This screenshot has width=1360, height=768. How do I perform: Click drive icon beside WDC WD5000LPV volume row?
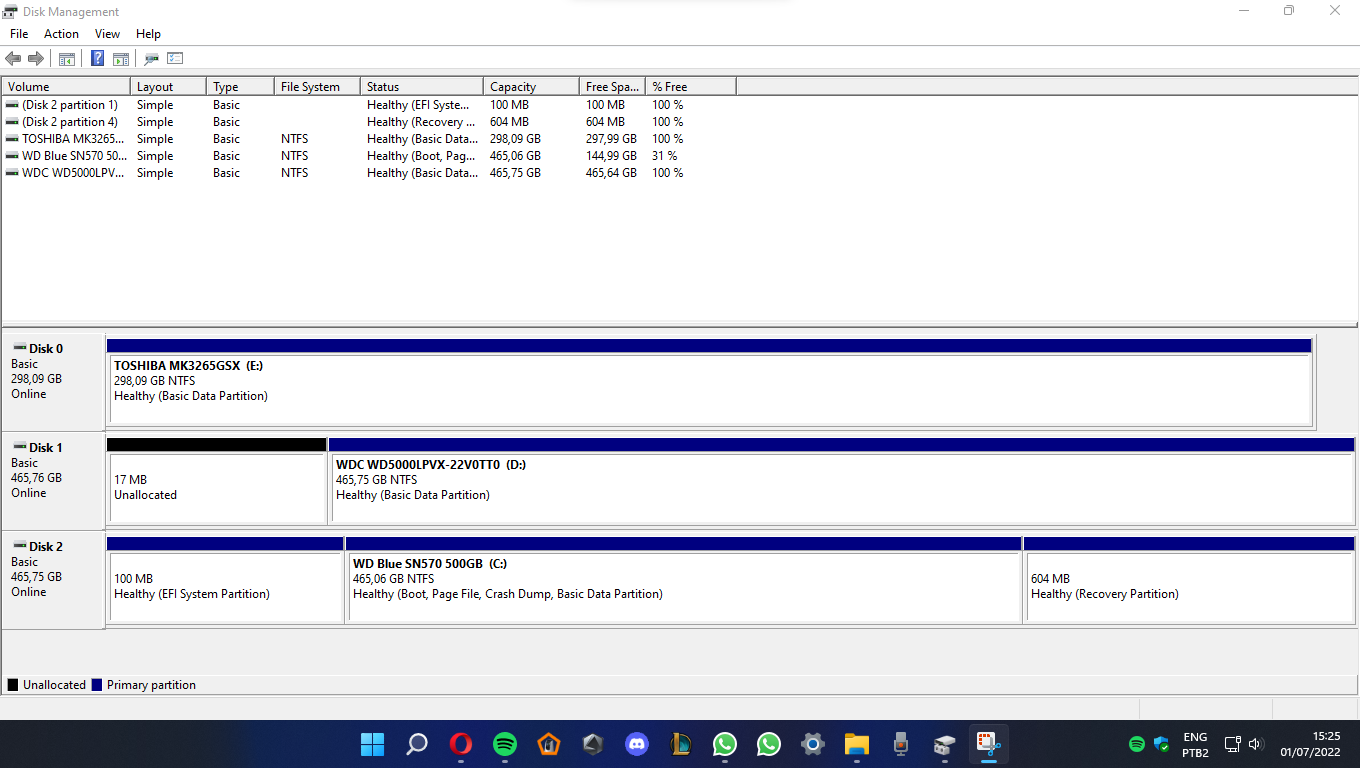(x=12, y=173)
